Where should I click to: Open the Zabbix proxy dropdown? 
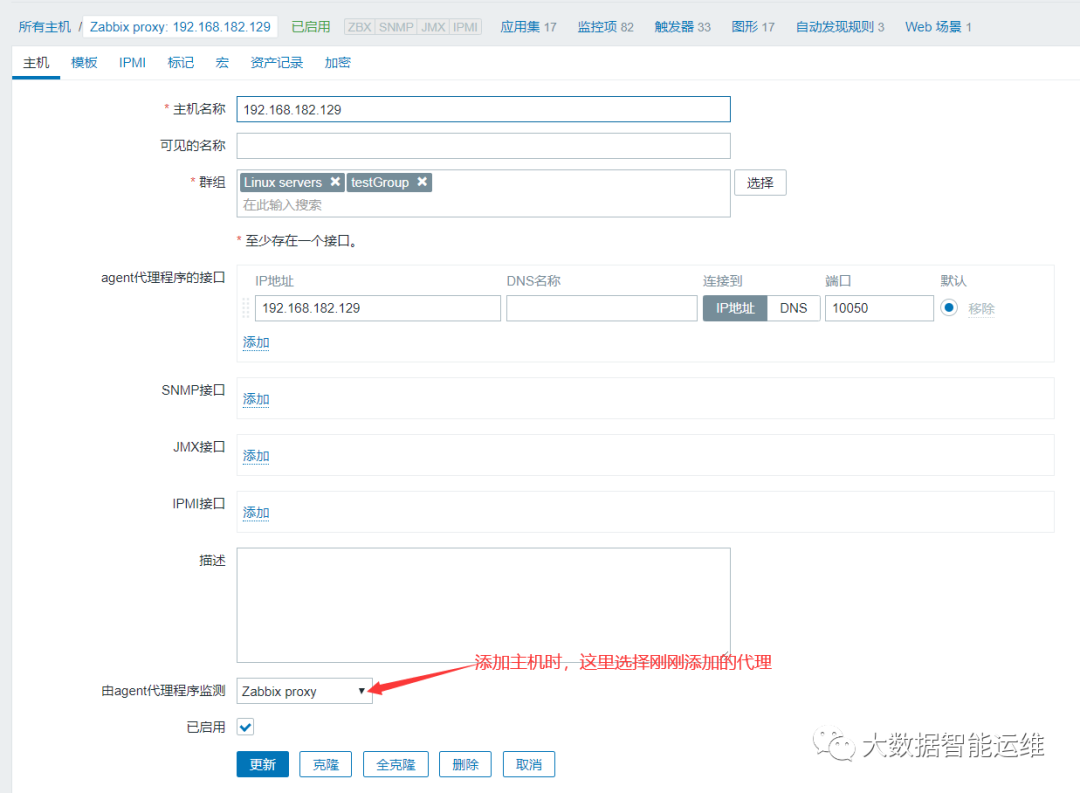point(304,691)
